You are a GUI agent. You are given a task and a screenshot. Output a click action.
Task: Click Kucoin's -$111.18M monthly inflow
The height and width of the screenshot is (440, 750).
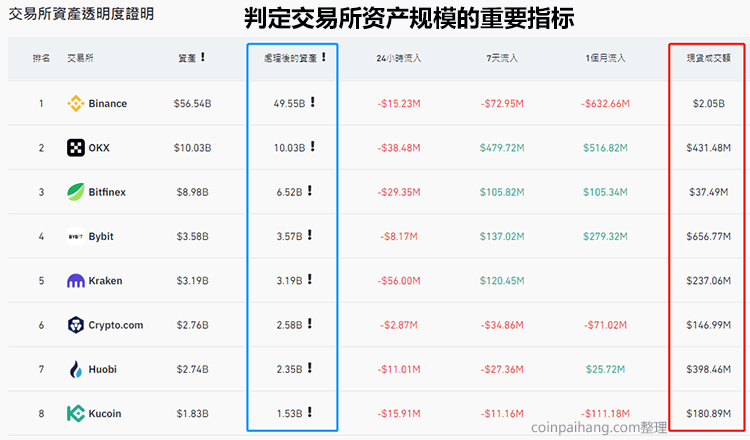(605, 413)
